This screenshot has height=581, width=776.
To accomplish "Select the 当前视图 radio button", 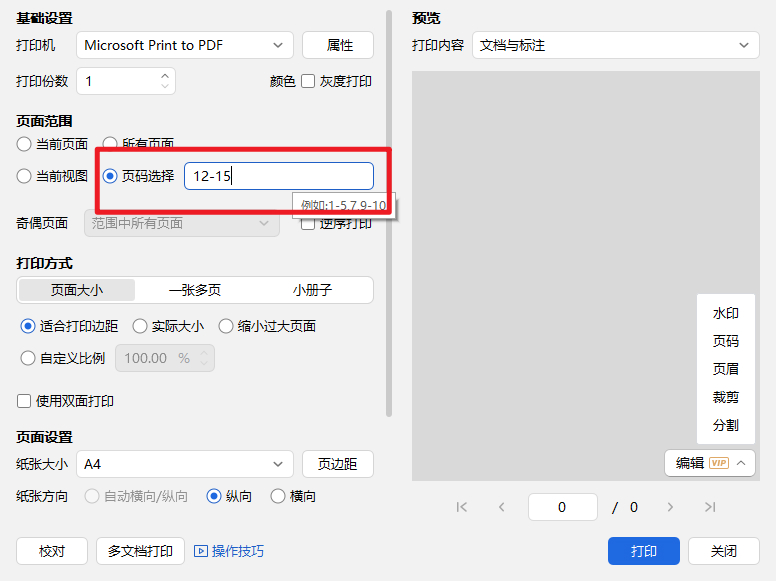I will 24,176.
